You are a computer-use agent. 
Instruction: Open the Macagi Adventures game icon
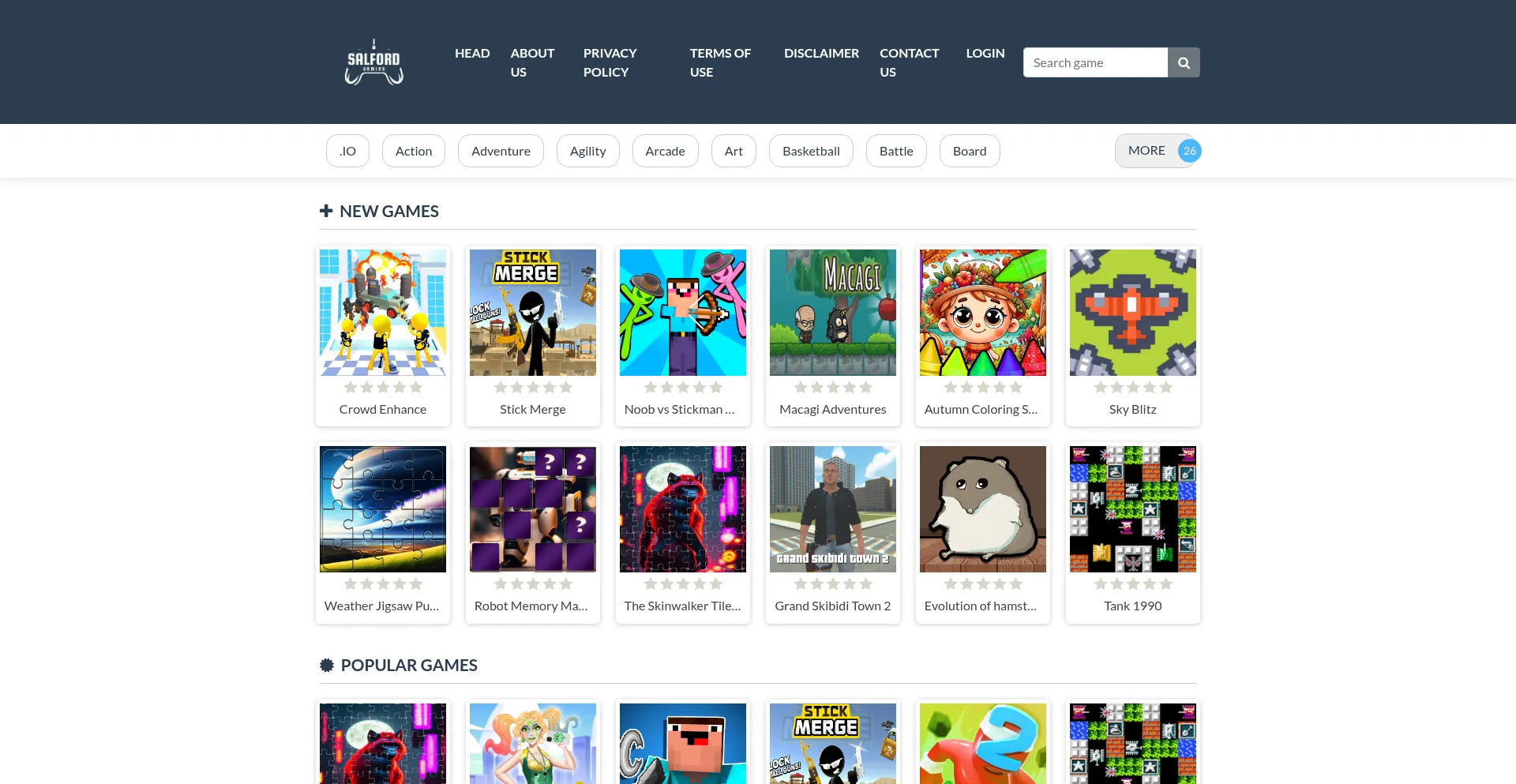pos(833,313)
